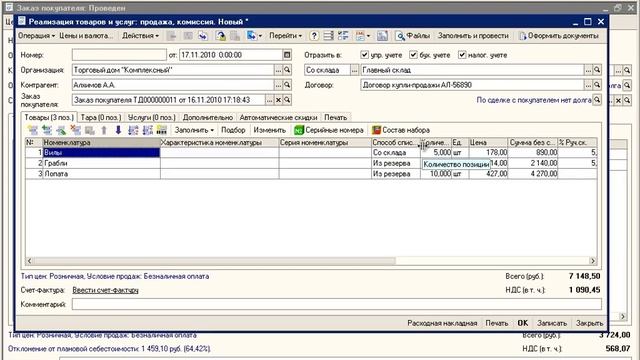Click horizontal scrollbar right arrow in table
The height and width of the screenshot is (360, 640).
point(593,261)
